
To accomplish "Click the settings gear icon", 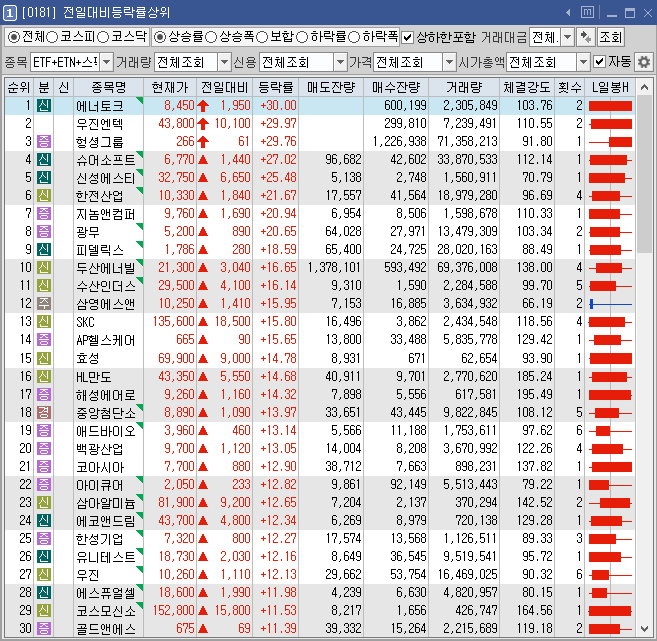I will click(x=644, y=62).
